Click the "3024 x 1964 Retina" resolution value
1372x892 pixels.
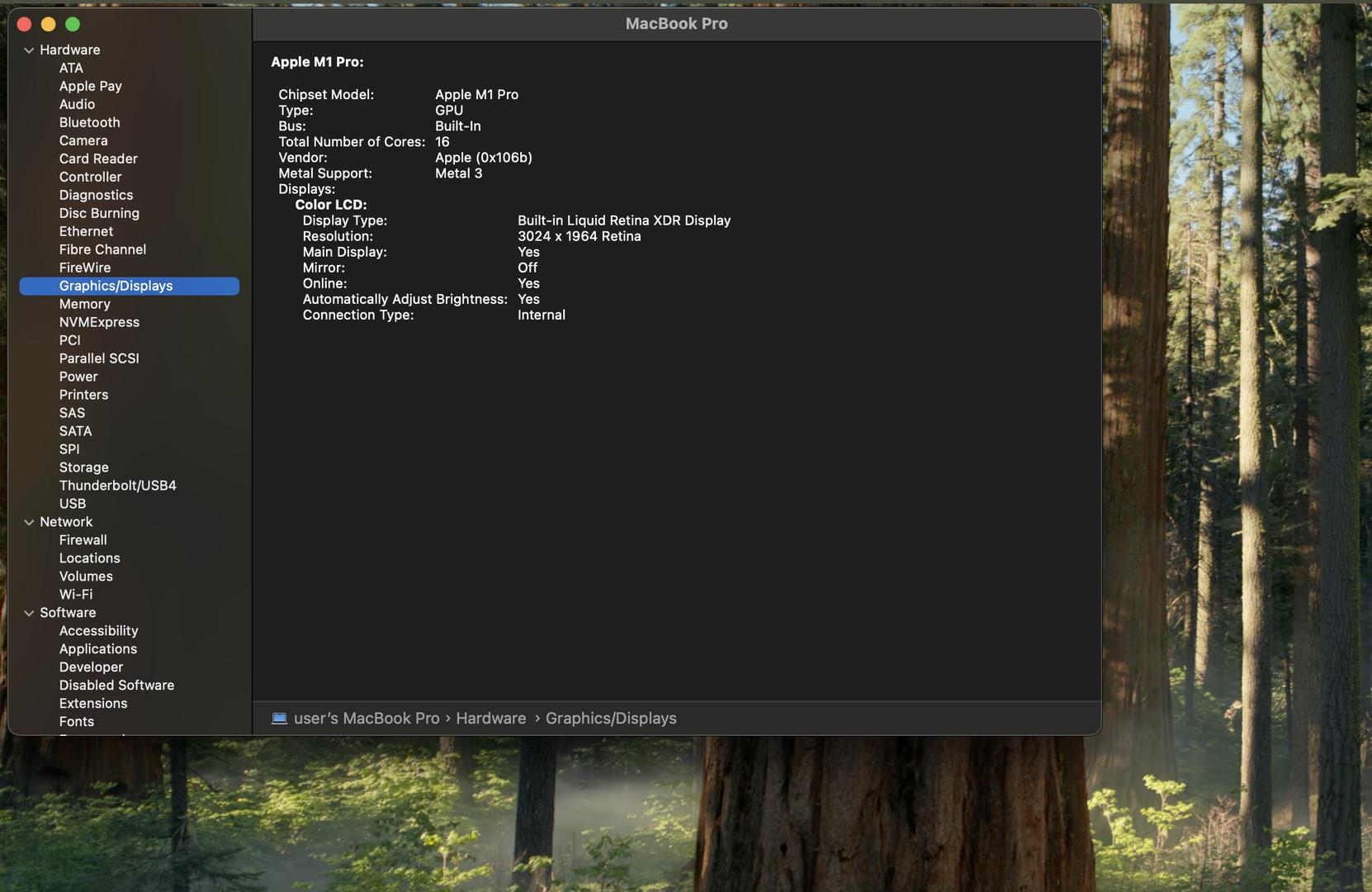tap(579, 236)
